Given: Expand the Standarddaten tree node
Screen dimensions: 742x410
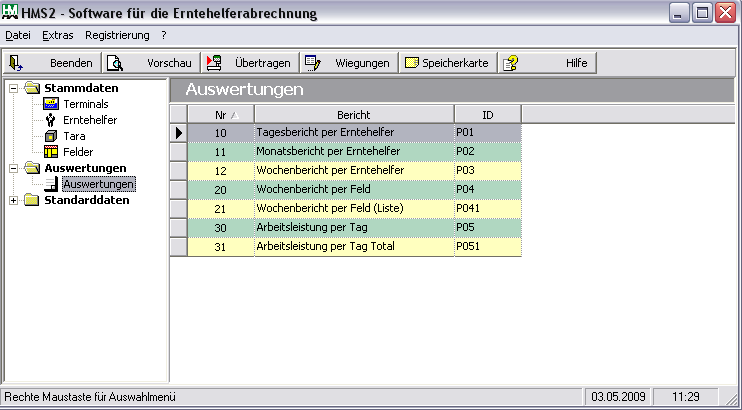Looking at the screenshot, I should click(14, 200).
